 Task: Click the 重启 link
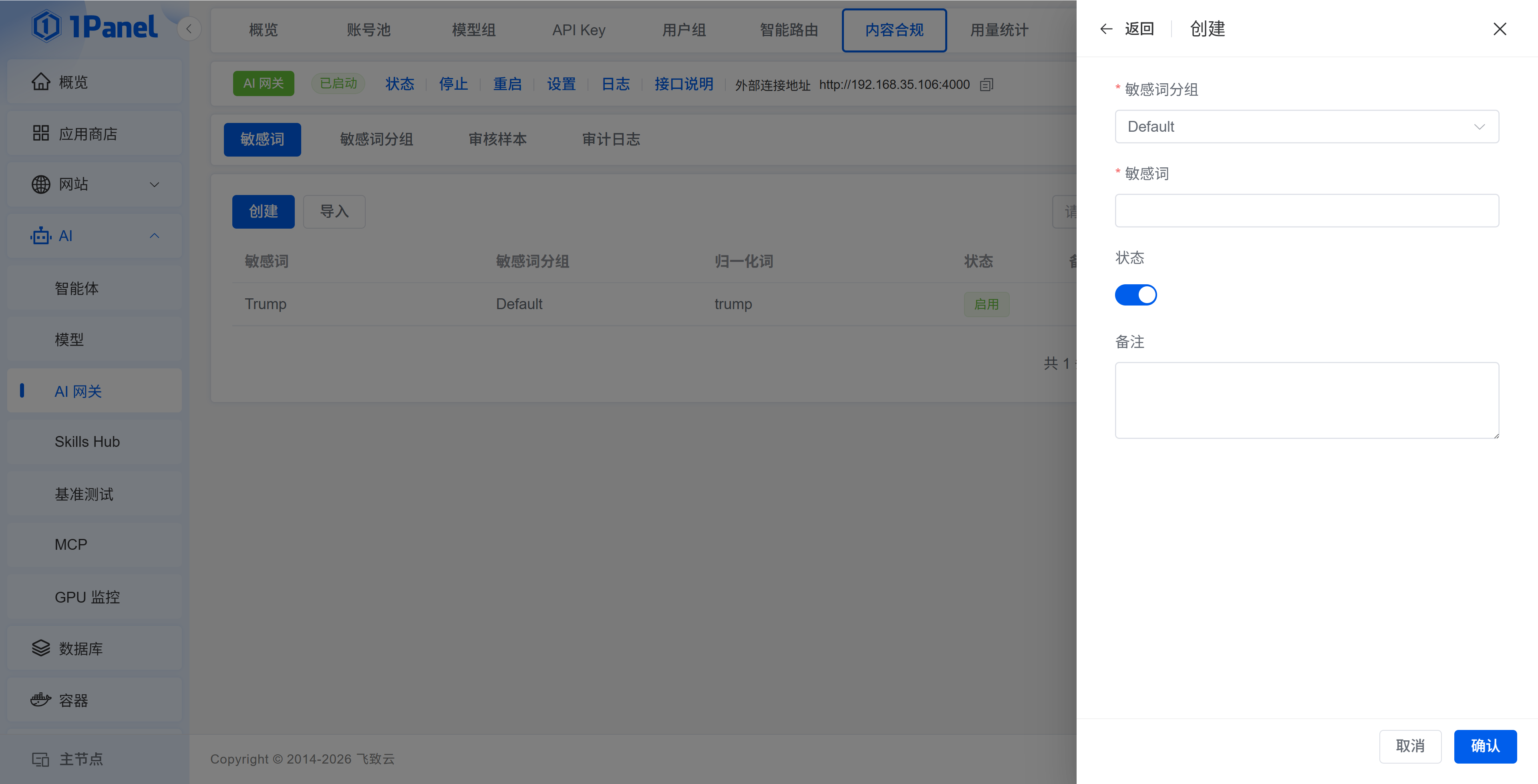[x=507, y=84]
